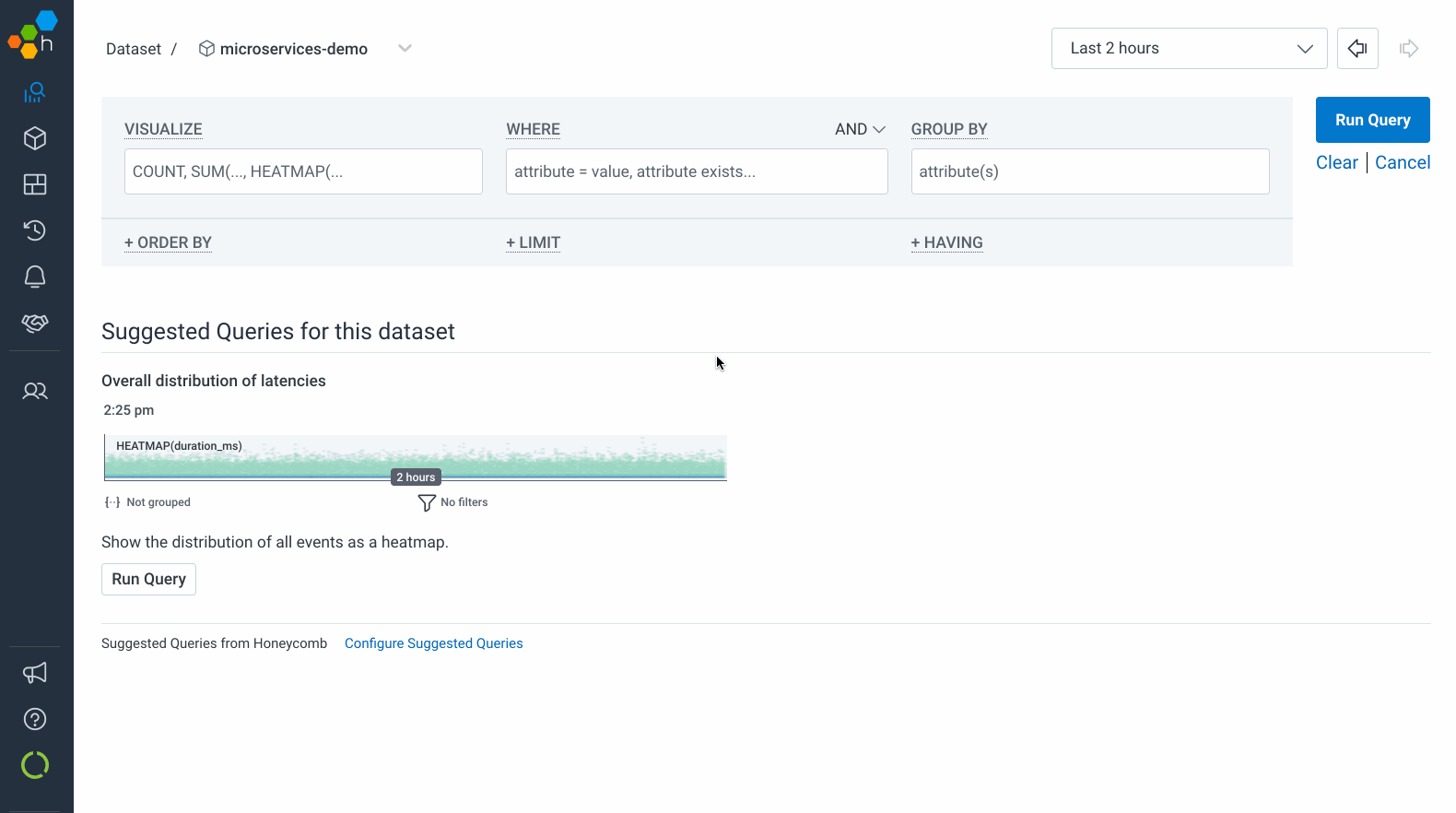Click the green usage ring icon
Screen dimensions: 1456x813
tap(35, 765)
